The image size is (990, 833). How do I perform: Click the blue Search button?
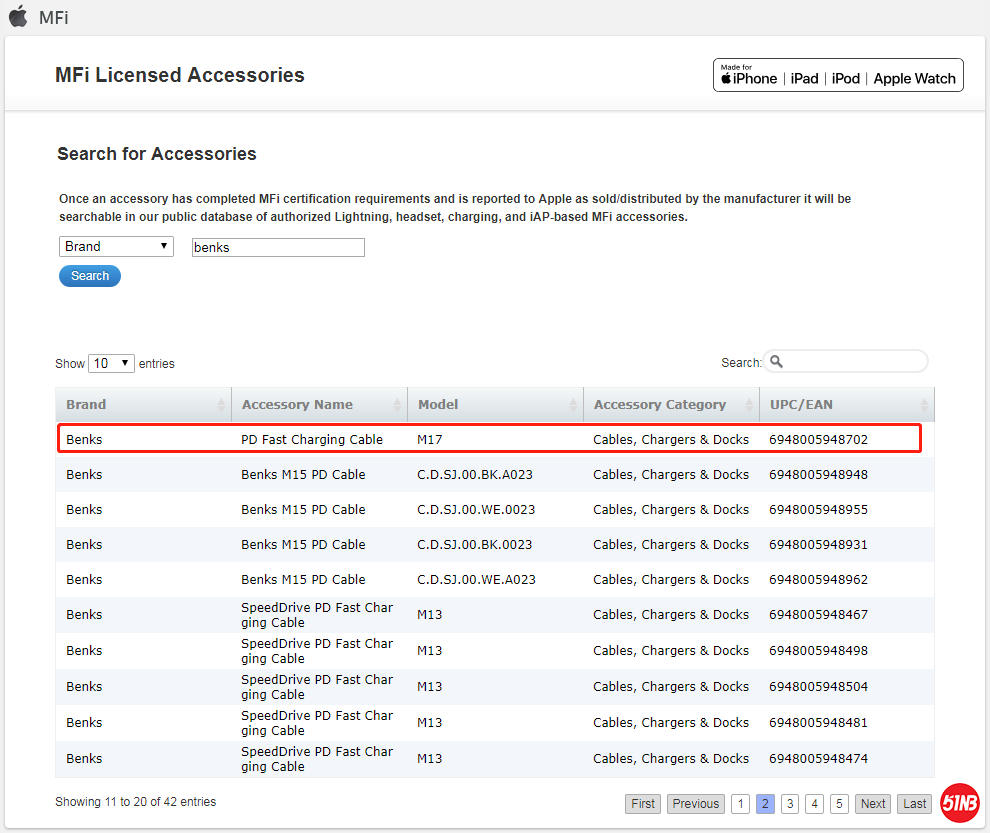(90, 276)
